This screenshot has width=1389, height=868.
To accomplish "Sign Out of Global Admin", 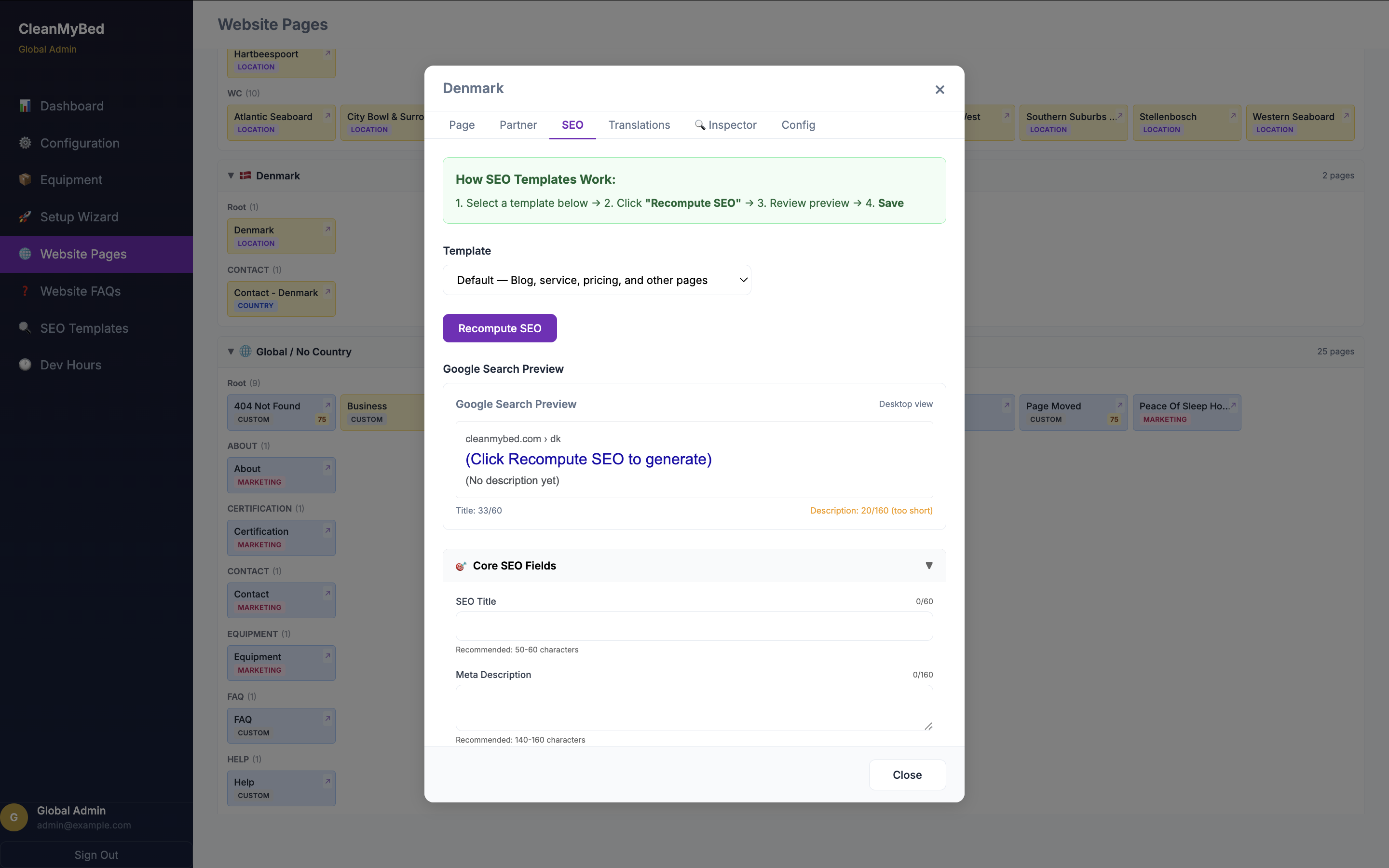I will [x=95, y=855].
